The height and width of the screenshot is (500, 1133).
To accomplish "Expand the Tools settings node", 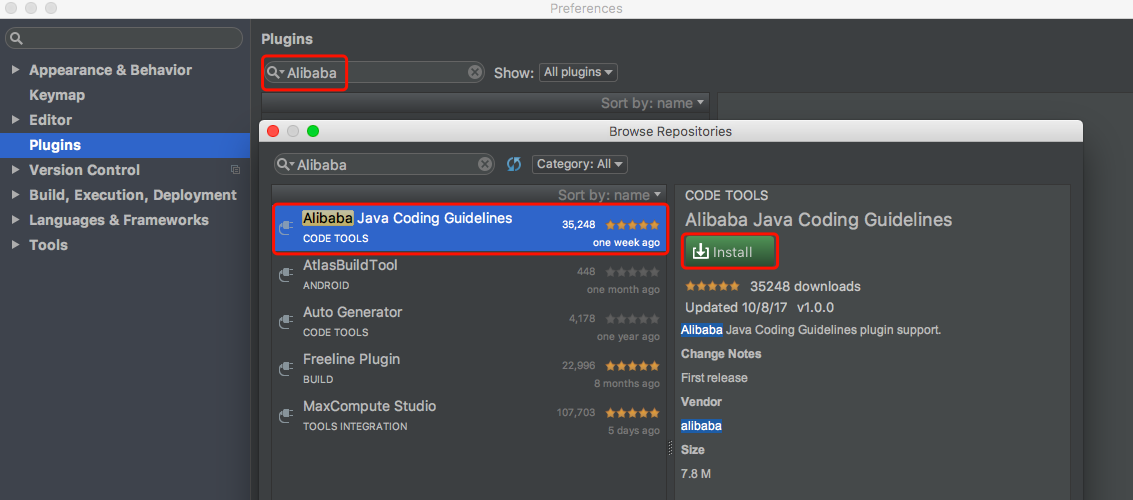I will coord(15,245).
